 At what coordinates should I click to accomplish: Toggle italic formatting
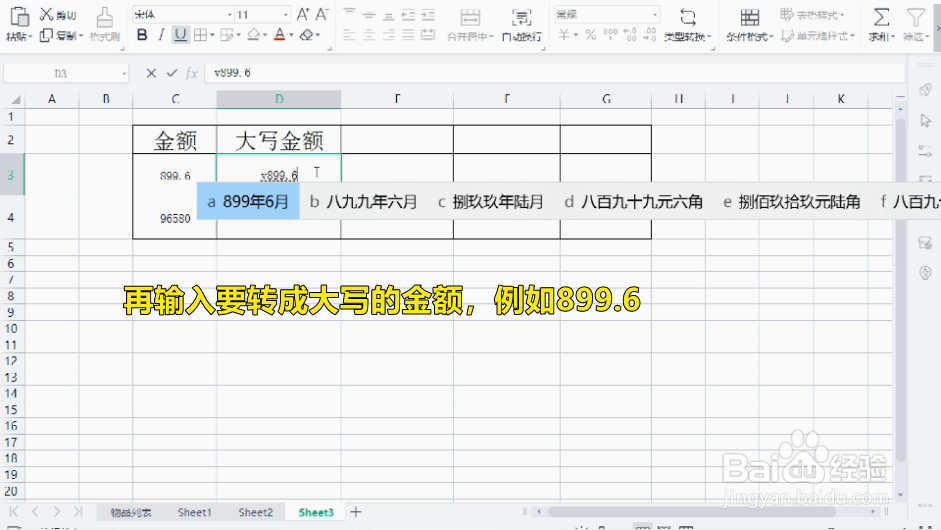161,35
